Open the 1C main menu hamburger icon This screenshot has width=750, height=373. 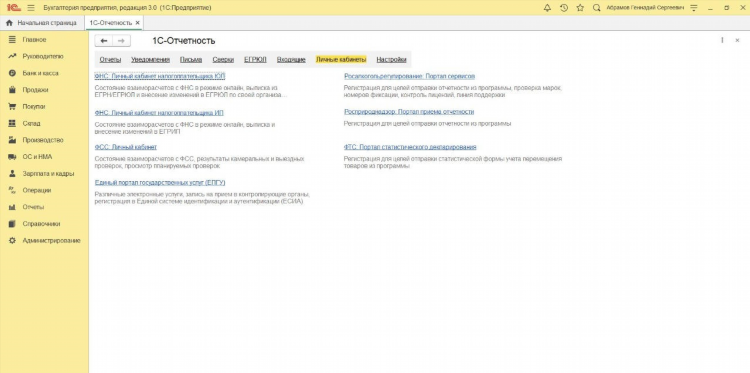pyautogui.click(x=31, y=8)
